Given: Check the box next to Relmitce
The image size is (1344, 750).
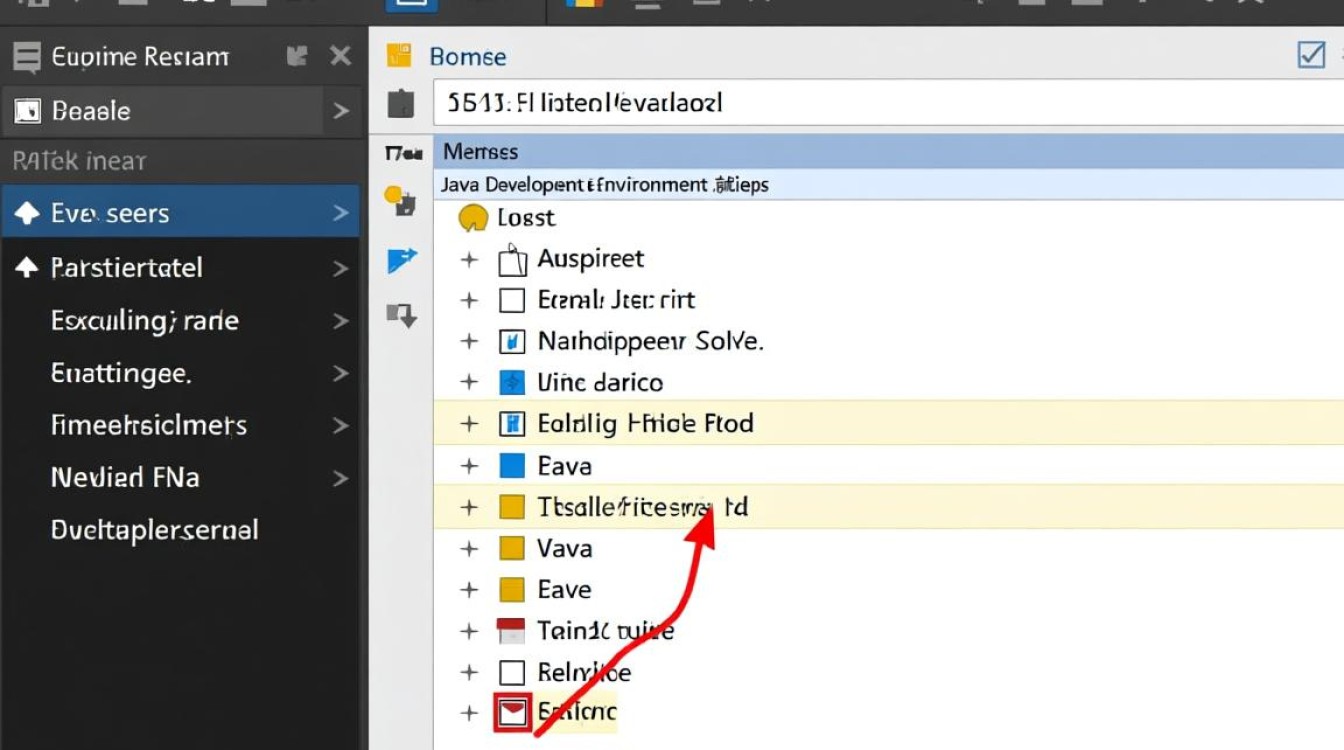Looking at the screenshot, I should pos(511,672).
